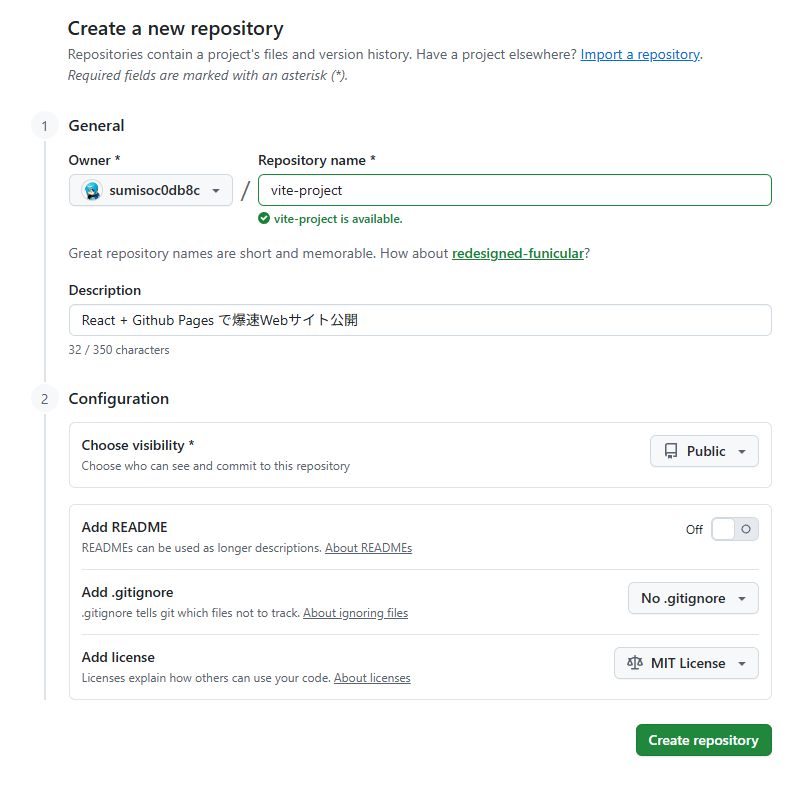Viewport: 808px width, 789px height.
Task: Click the owner avatar icon next to sumisoc0db8c
Action: [x=90, y=189]
